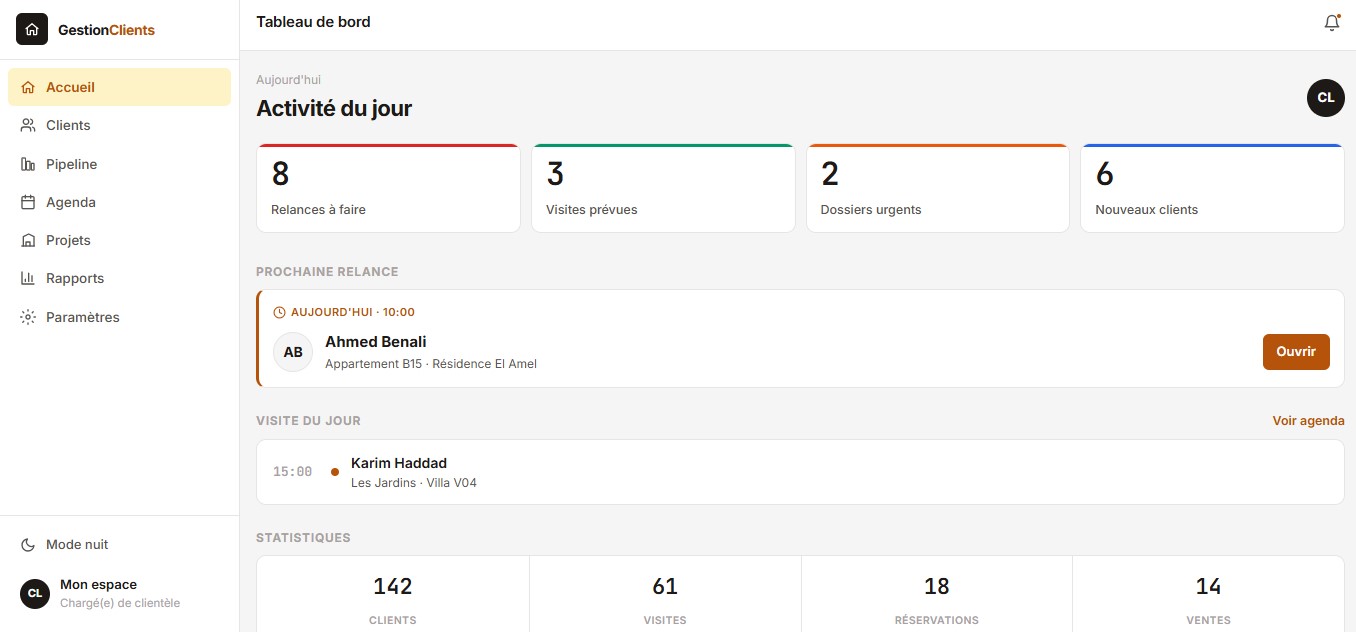The height and width of the screenshot is (632, 1356).
Task: Click the VISITE DU JOUR section label
Action: [308, 421]
